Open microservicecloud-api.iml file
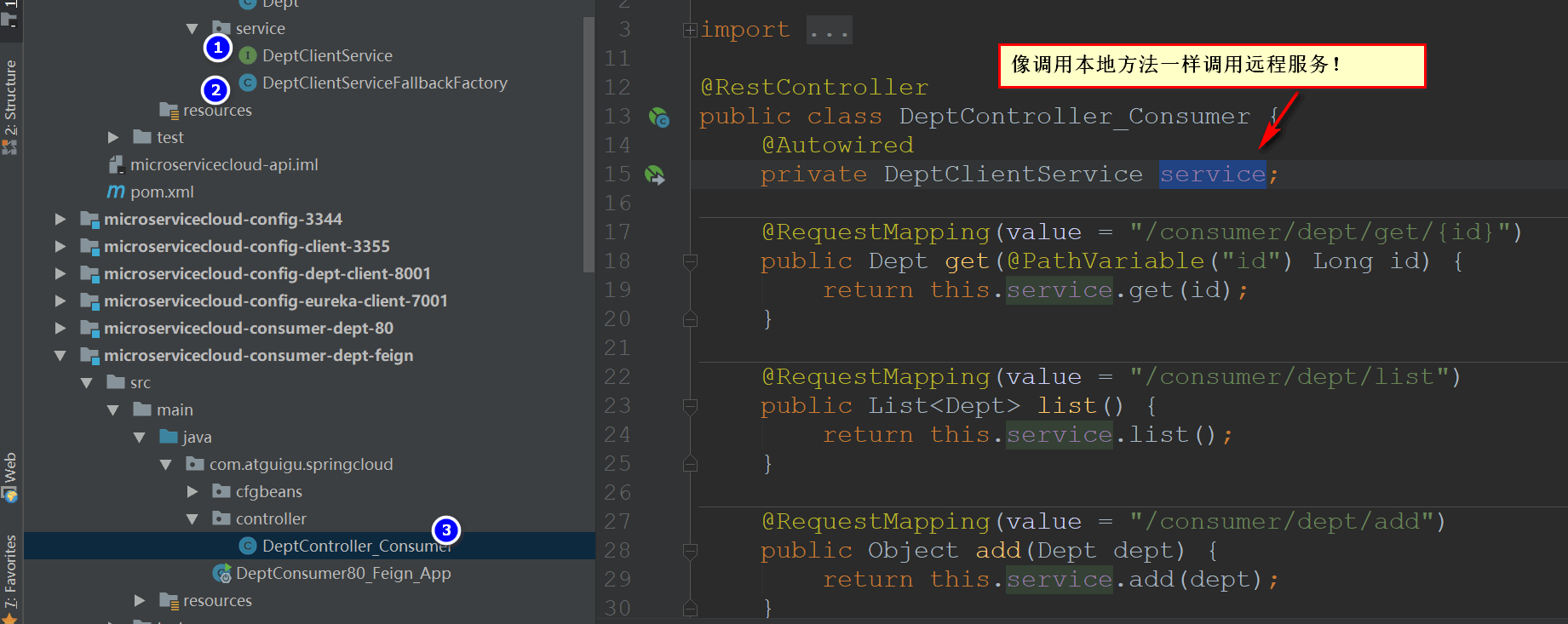Image resolution: width=1568 pixels, height=624 pixels. tap(224, 164)
